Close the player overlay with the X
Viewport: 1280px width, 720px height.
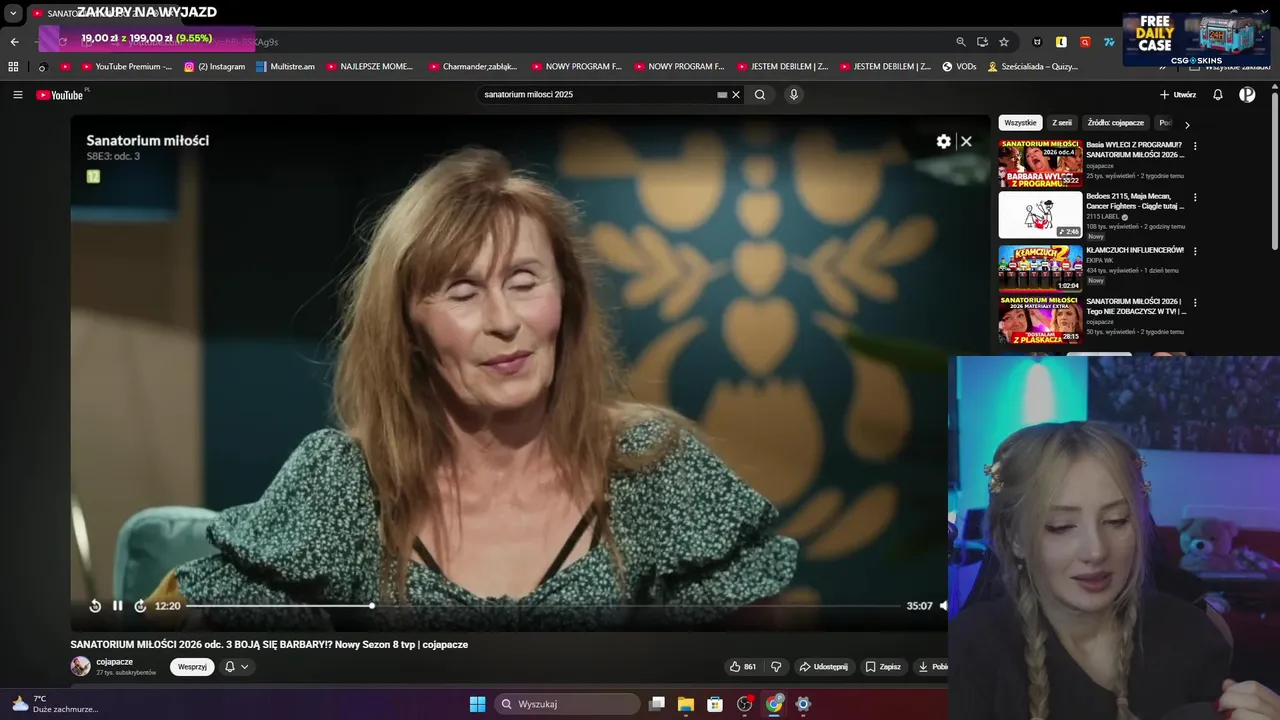967,141
